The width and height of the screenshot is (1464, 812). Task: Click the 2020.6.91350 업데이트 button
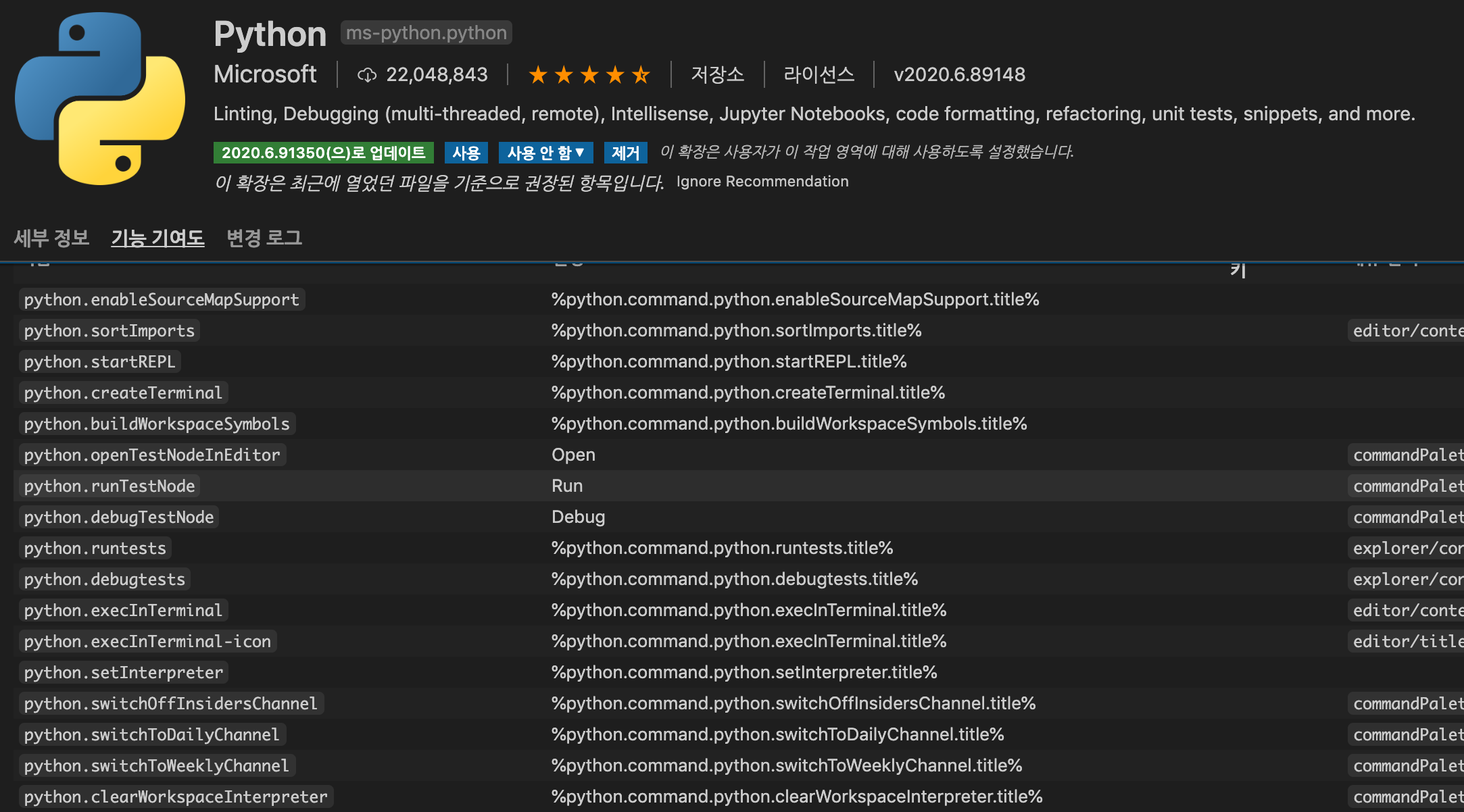coord(323,153)
